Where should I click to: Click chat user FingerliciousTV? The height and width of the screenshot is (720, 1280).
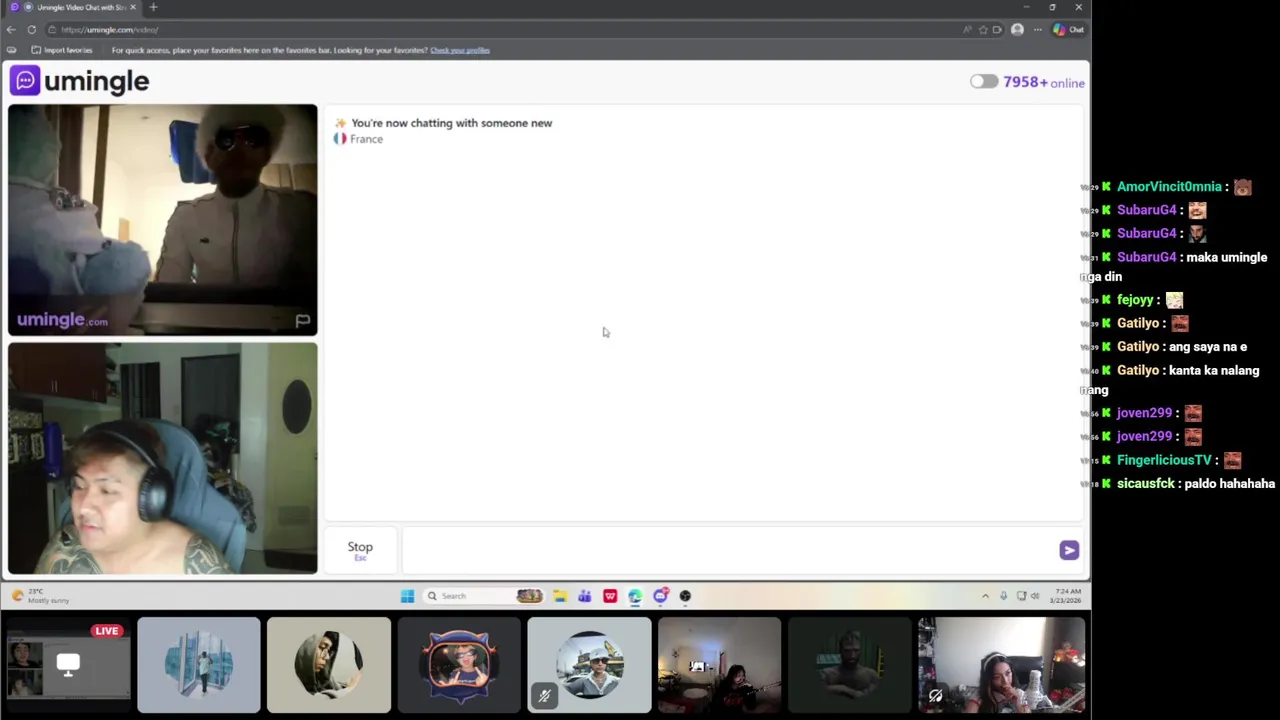point(1164,460)
